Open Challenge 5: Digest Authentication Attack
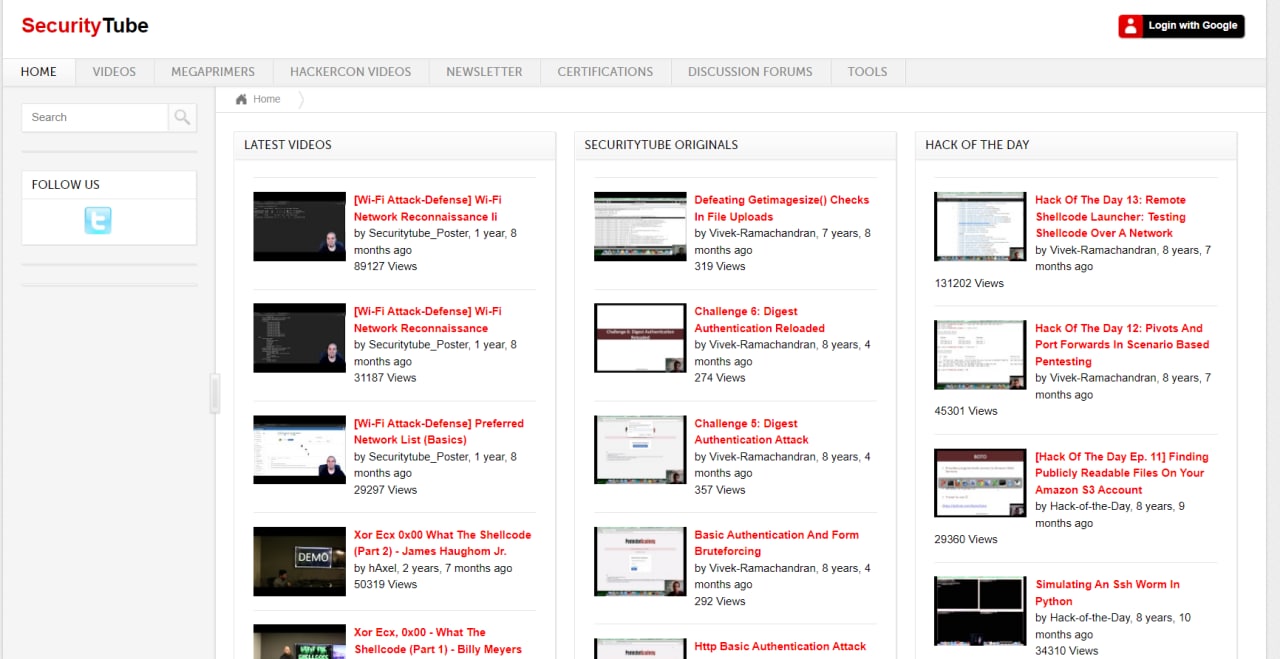 tap(752, 431)
